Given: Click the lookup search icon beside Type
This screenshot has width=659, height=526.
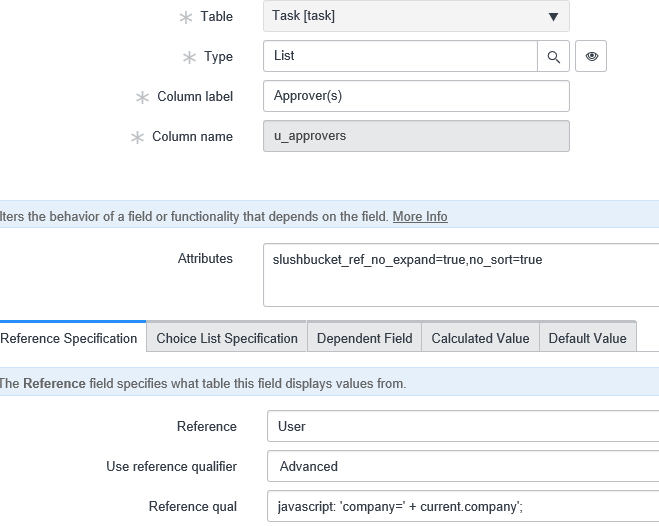Looking at the screenshot, I should tap(553, 57).
